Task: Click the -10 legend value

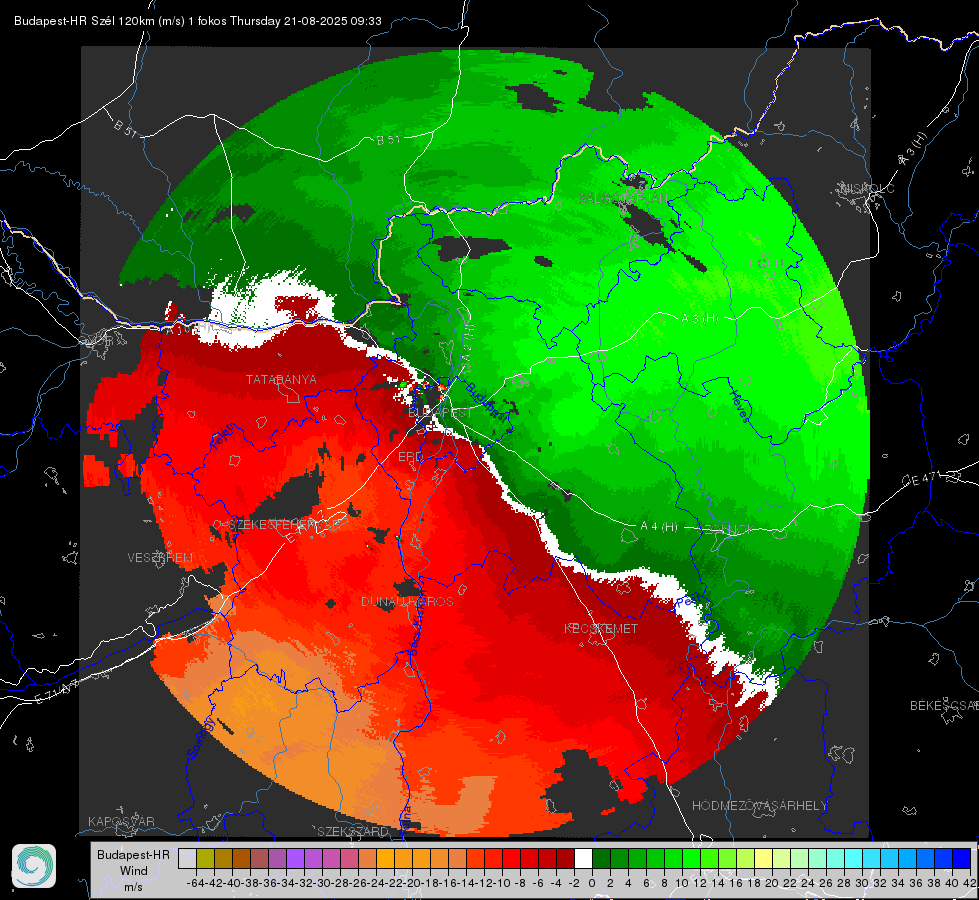Action: [502, 883]
